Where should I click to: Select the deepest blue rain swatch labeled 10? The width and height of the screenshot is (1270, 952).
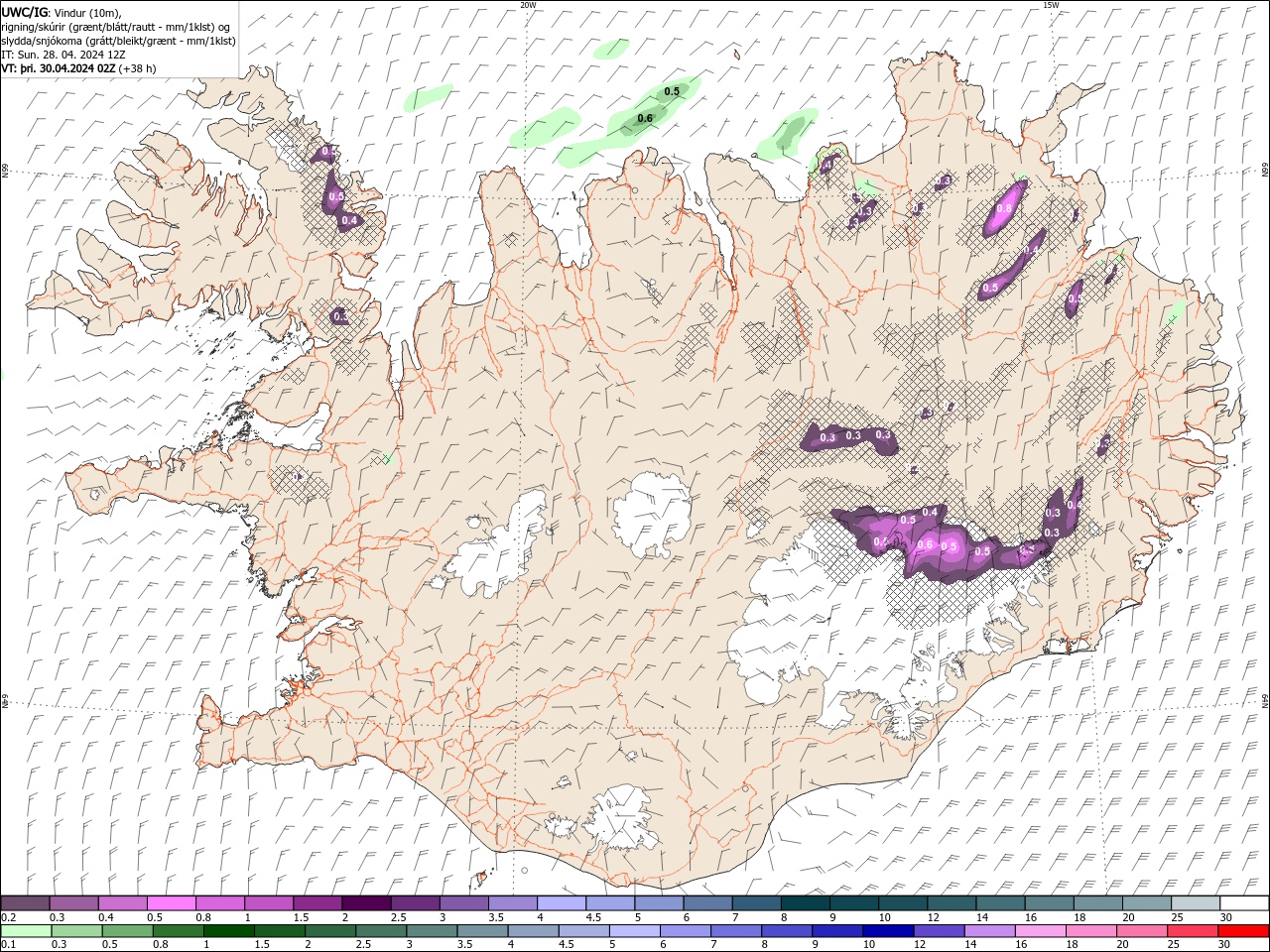pos(888,931)
